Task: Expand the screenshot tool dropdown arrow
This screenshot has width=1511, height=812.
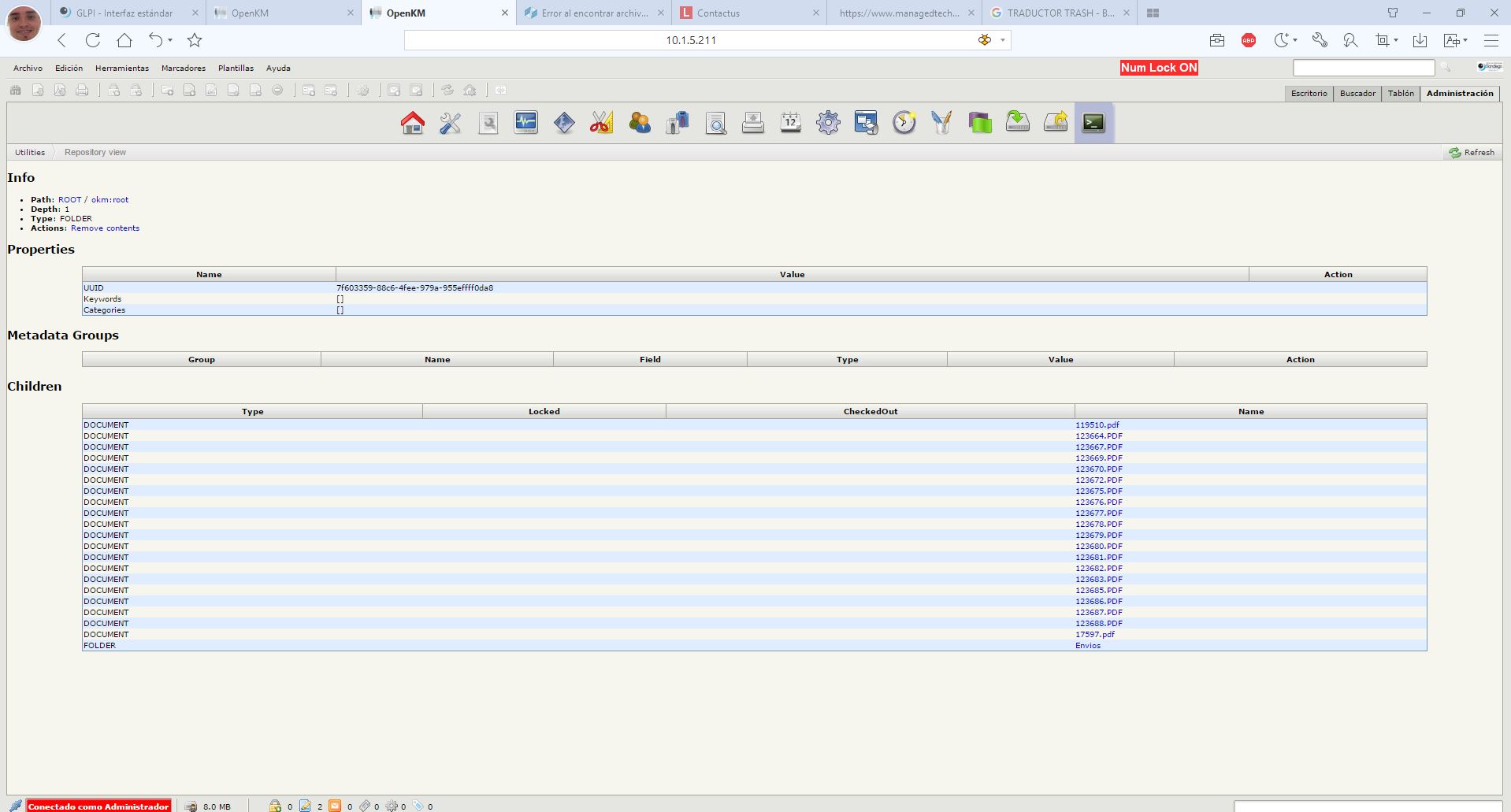Action: 1394,40
